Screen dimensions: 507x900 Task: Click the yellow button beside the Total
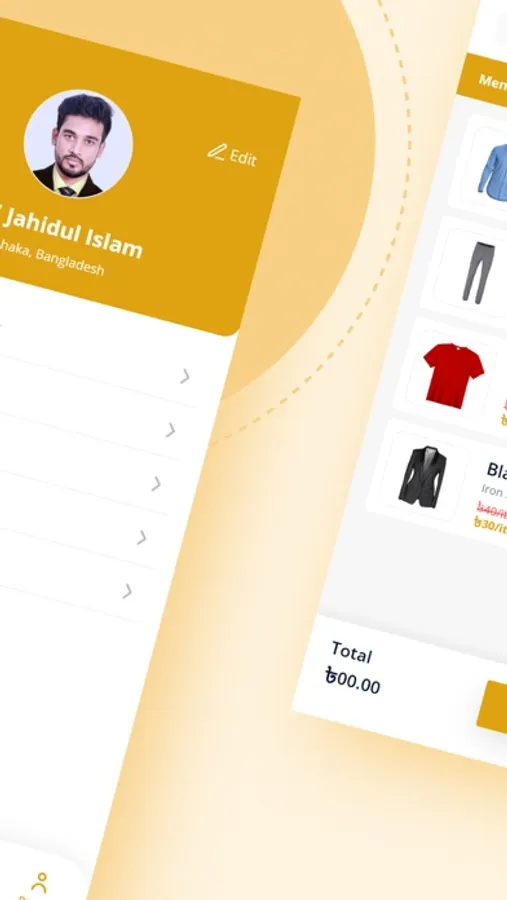[493, 708]
